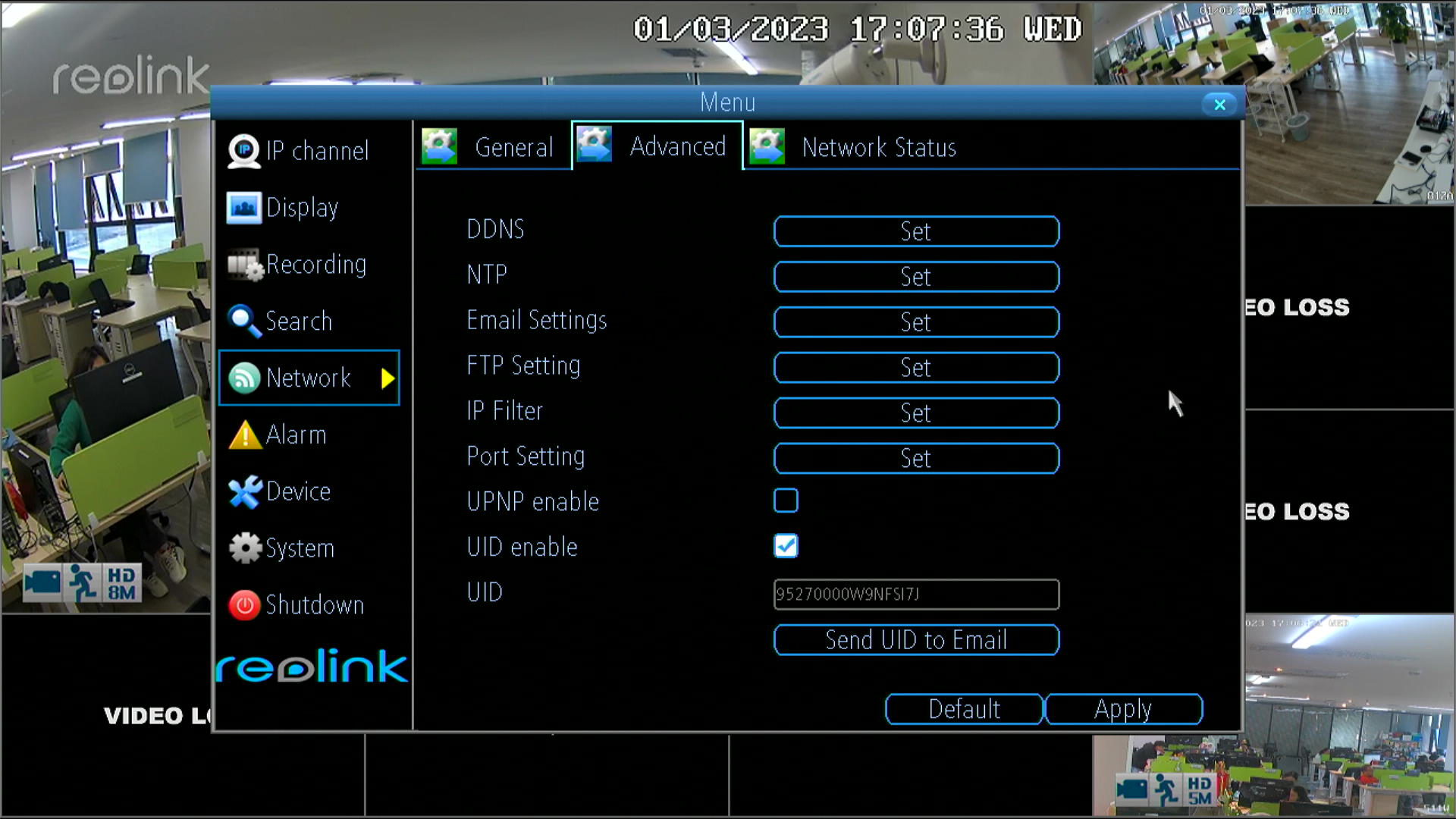The height and width of the screenshot is (819, 1456).
Task: Click Default button to reset settings
Action: coord(963,708)
